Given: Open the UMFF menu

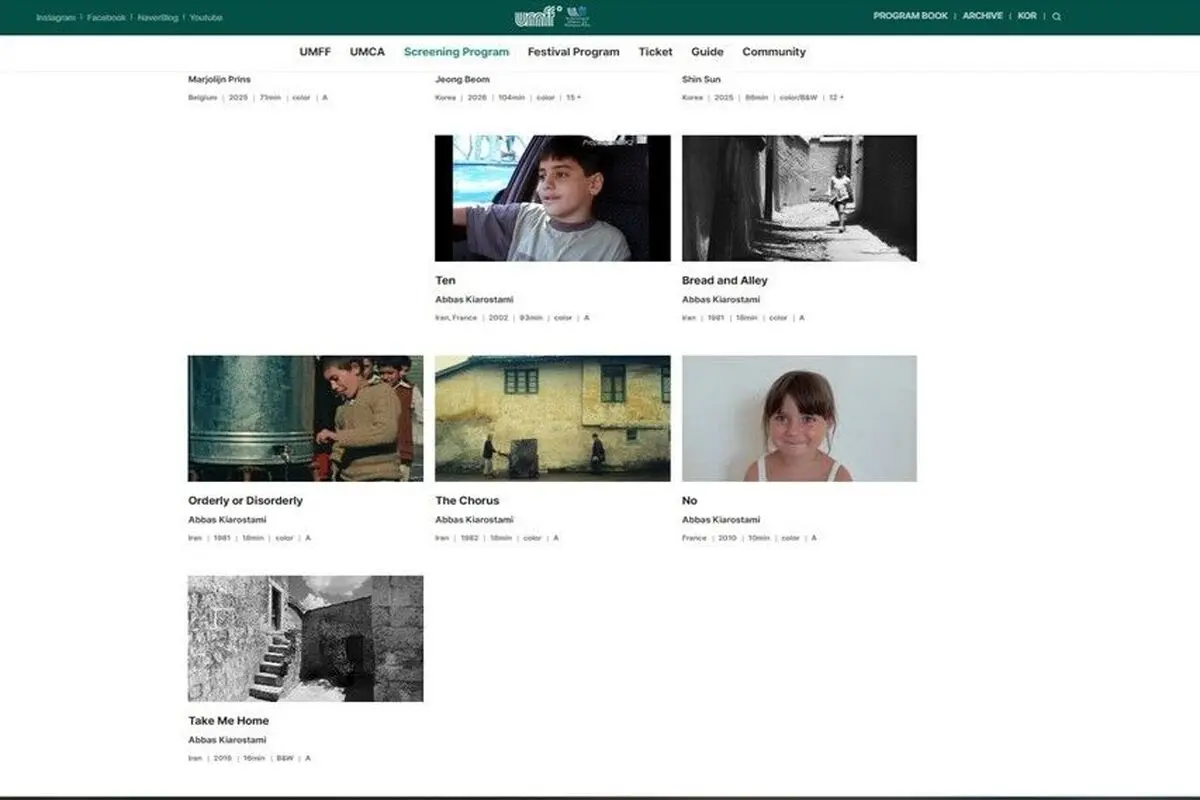Looking at the screenshot, I should tap(315, 52).
